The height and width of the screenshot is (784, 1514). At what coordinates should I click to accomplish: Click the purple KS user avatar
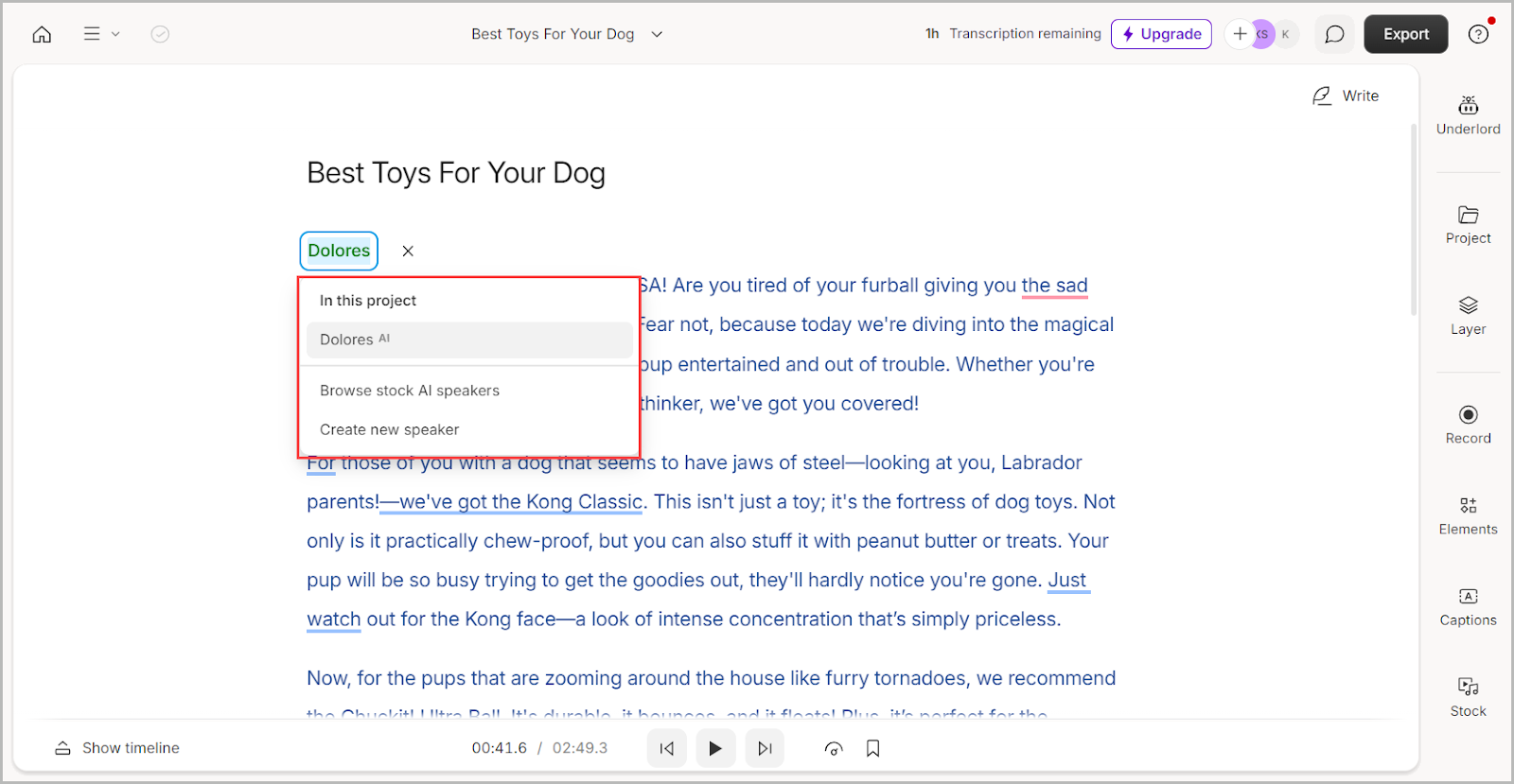(x=1262, y=34)
